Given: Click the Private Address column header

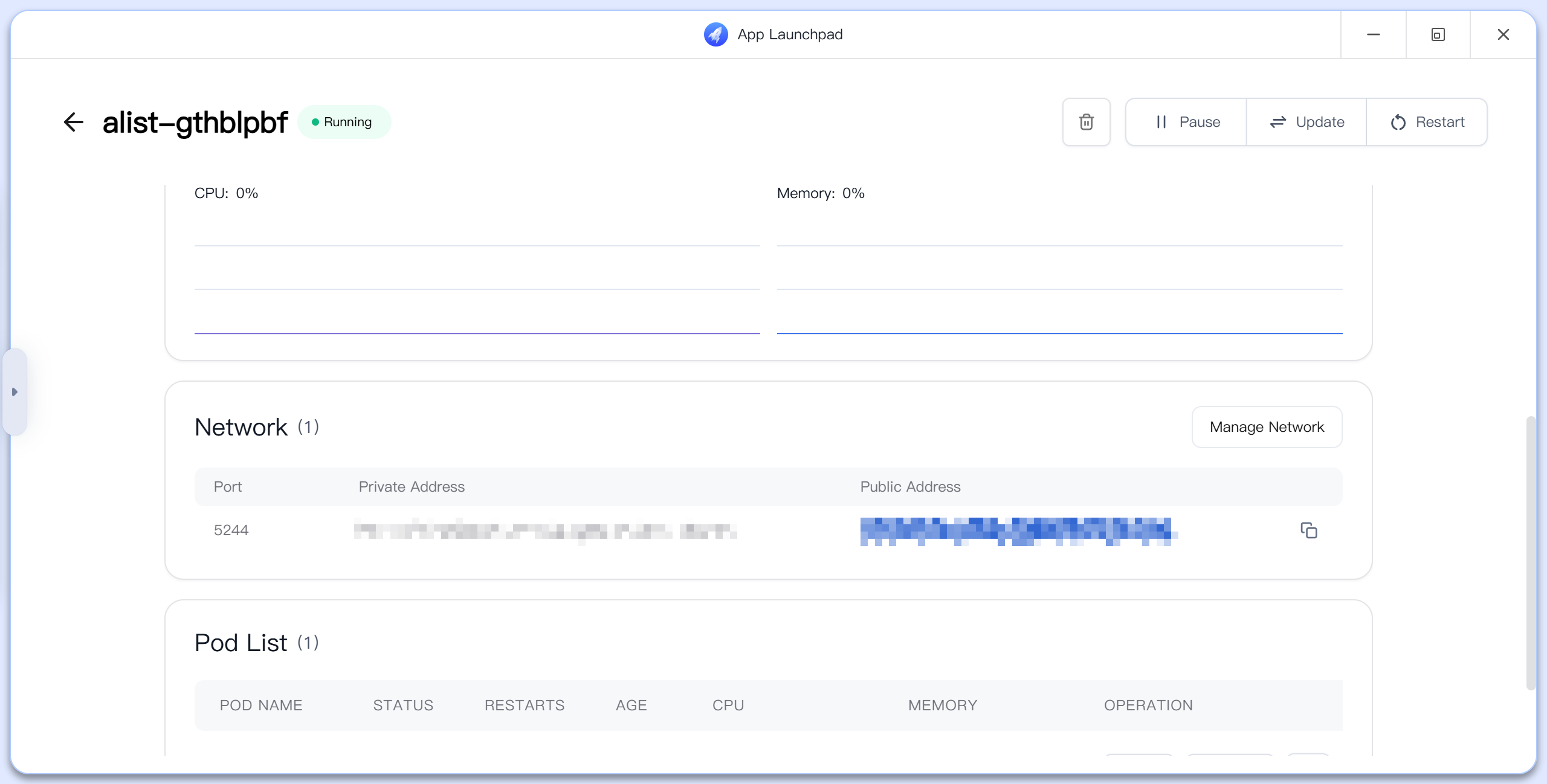Looking at the screenshot, I should click(412, 487).
